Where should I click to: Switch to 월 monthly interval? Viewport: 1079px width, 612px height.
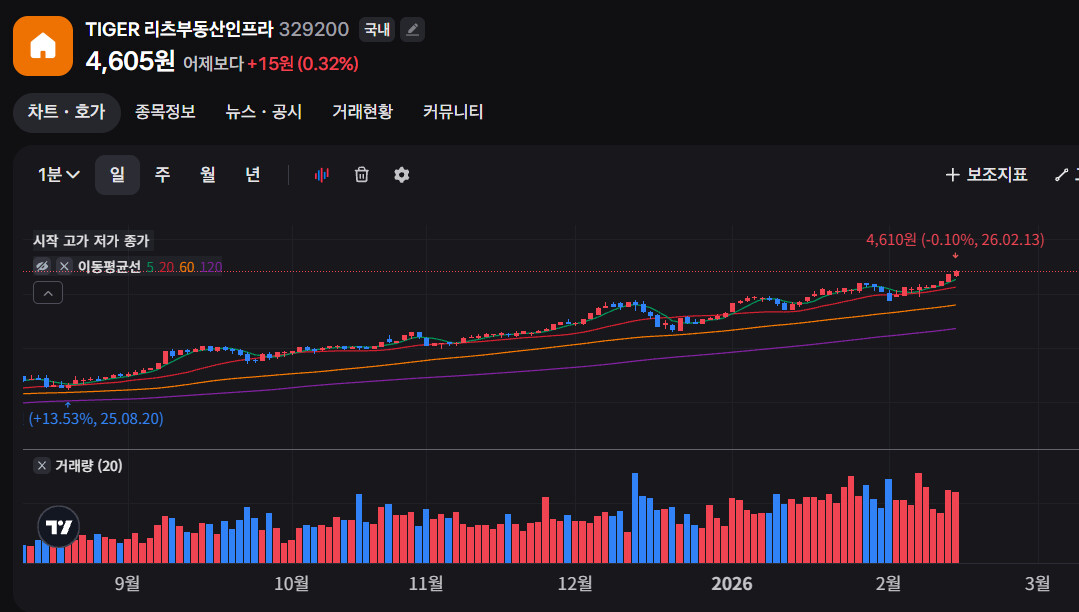[x=207, y=175]
